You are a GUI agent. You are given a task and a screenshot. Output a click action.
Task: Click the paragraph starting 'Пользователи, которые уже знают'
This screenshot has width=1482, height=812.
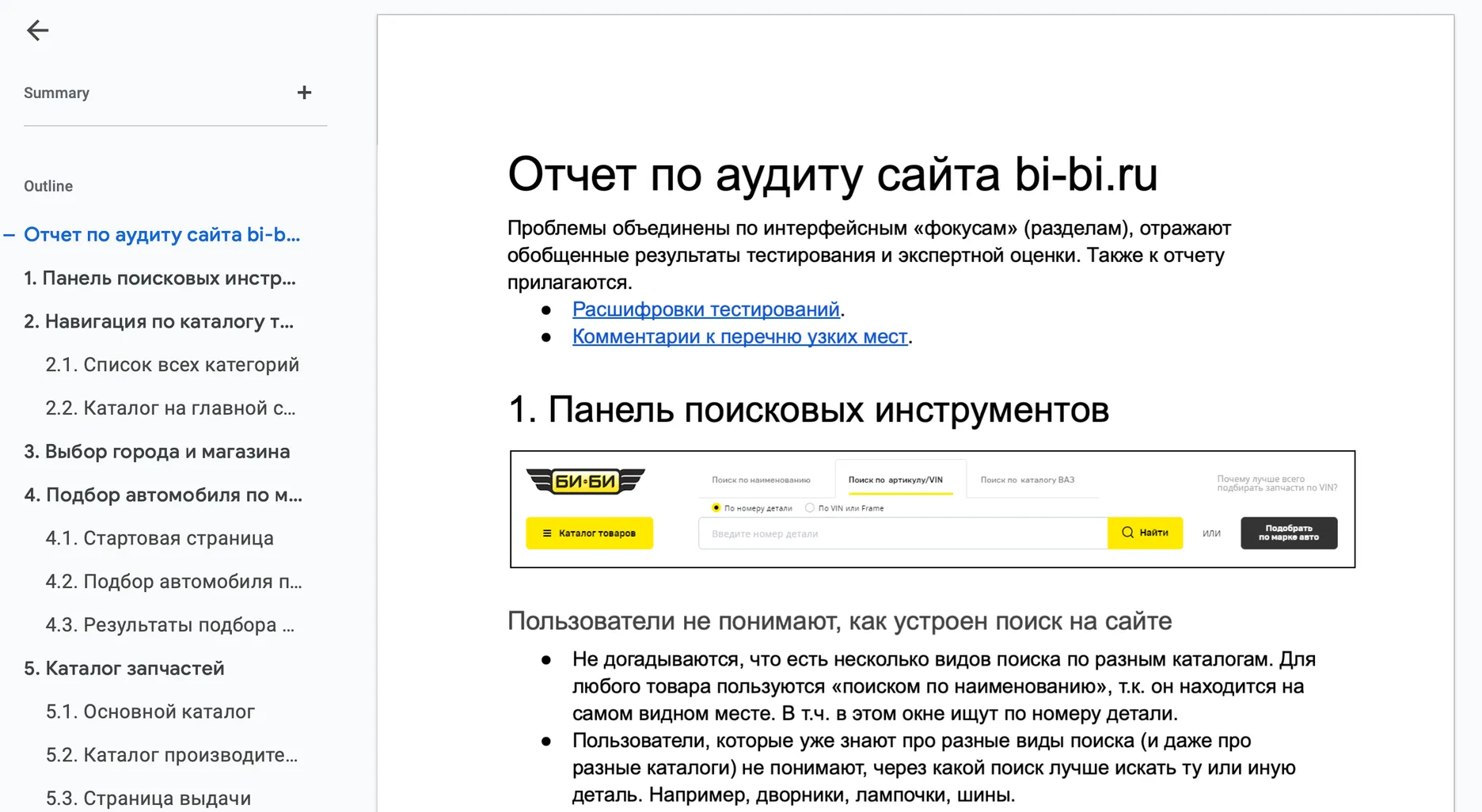[x=934, y=768]
